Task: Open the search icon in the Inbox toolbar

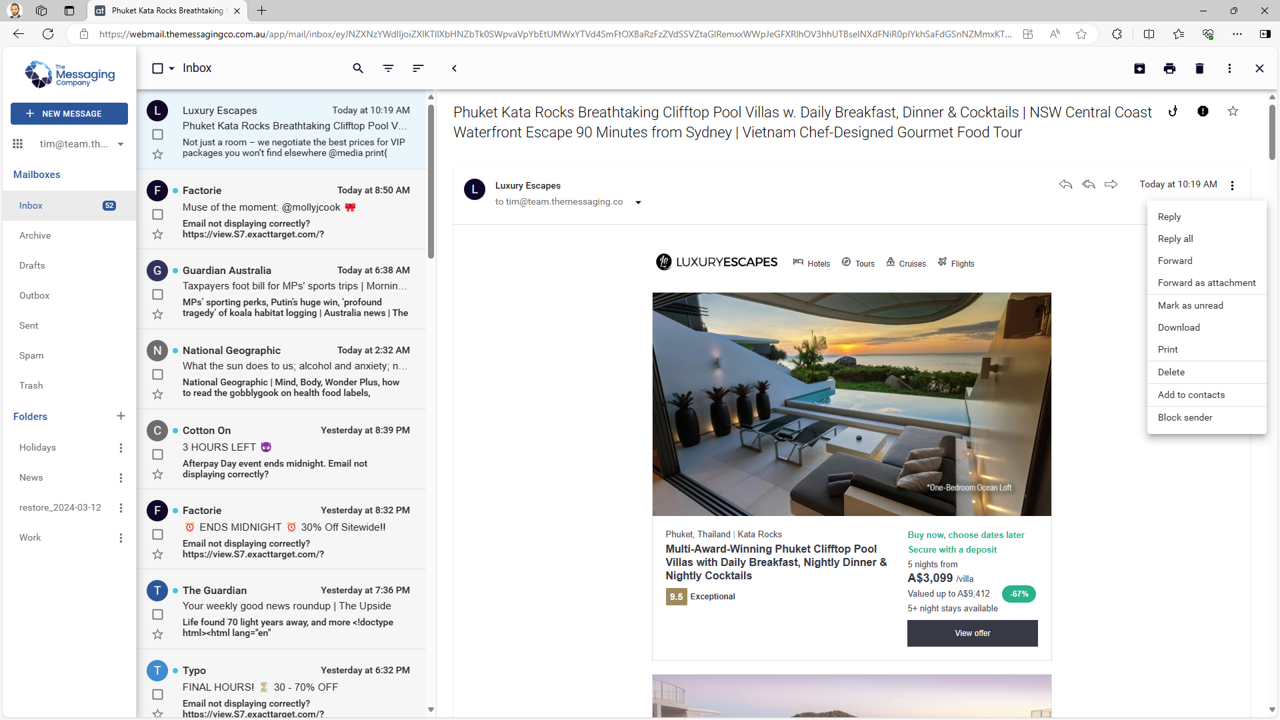Action: (x=358, y=69)
